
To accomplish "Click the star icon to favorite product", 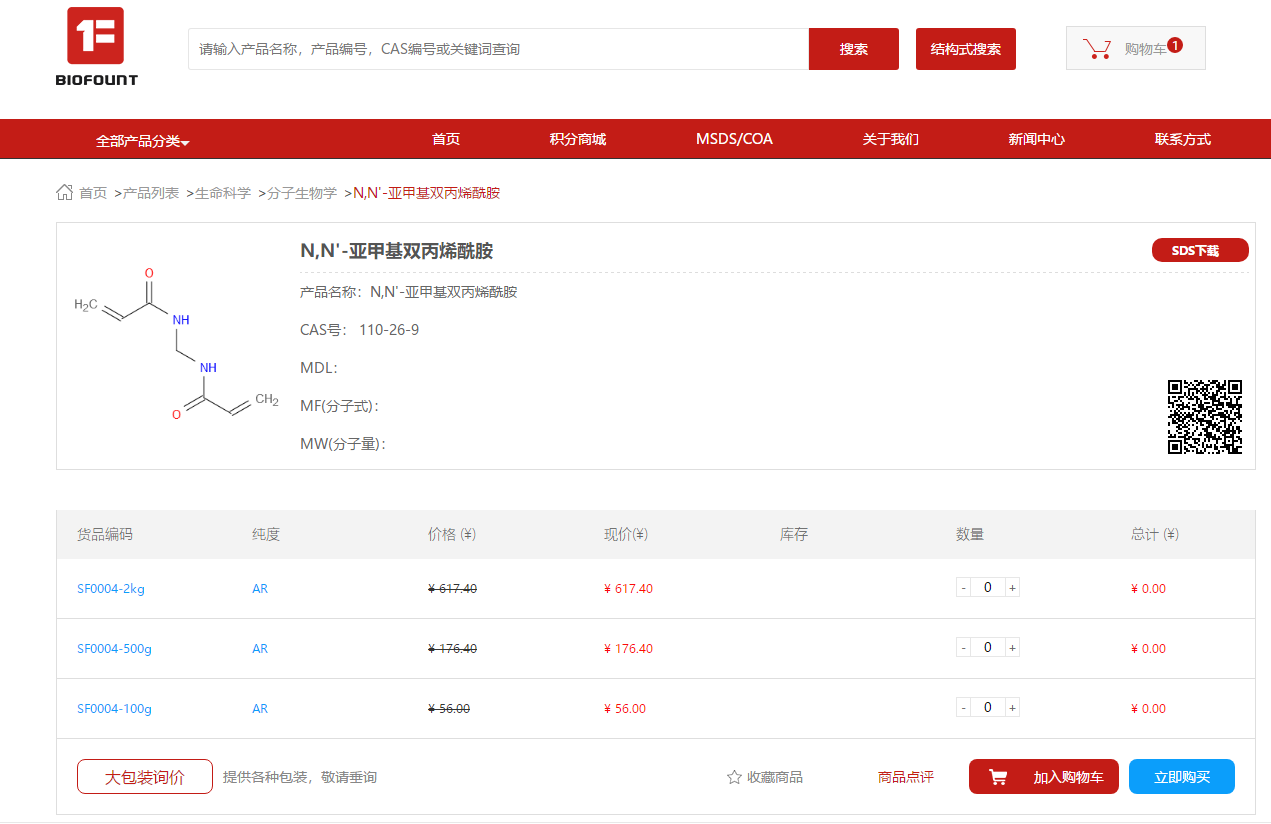I will (734, 777).
